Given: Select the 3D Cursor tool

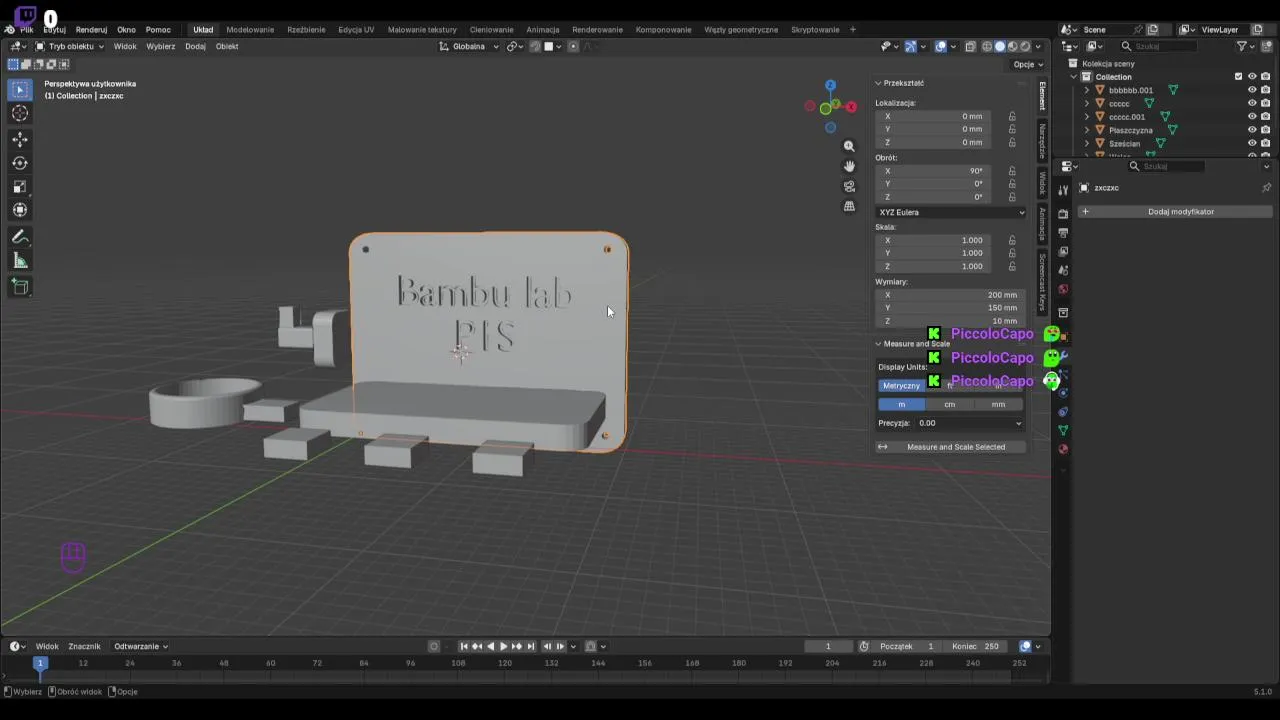Looking at the screenshot, I should (x=20, y=113).
